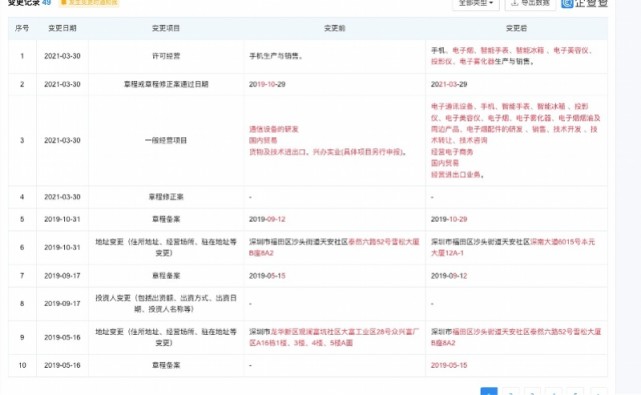Click row 1 after-change text listing 电子烟、智能手表
The width and height of the screenshot is (641, 395).
(x=511, y=56)
